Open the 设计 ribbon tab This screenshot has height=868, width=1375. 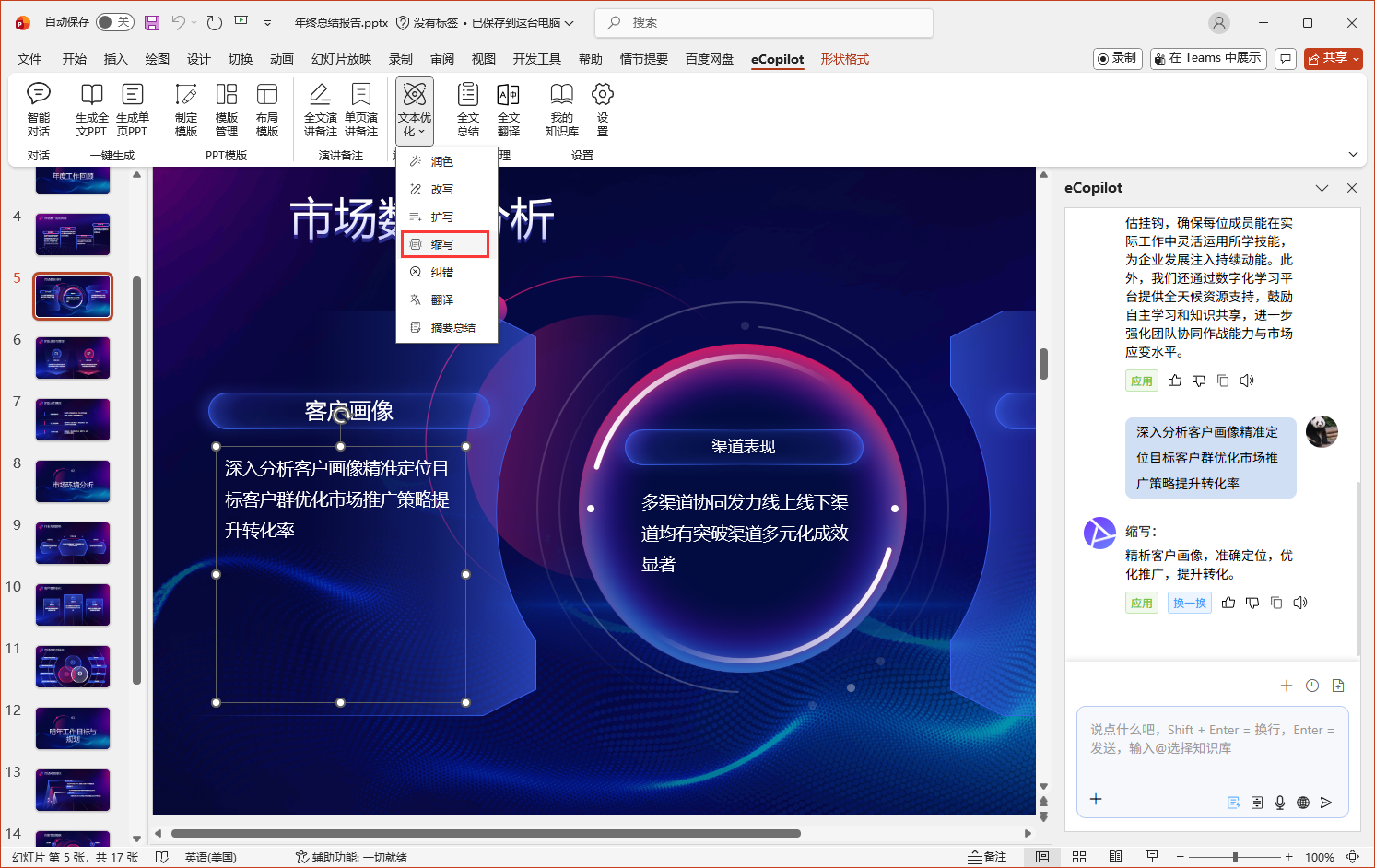[199, 59]
